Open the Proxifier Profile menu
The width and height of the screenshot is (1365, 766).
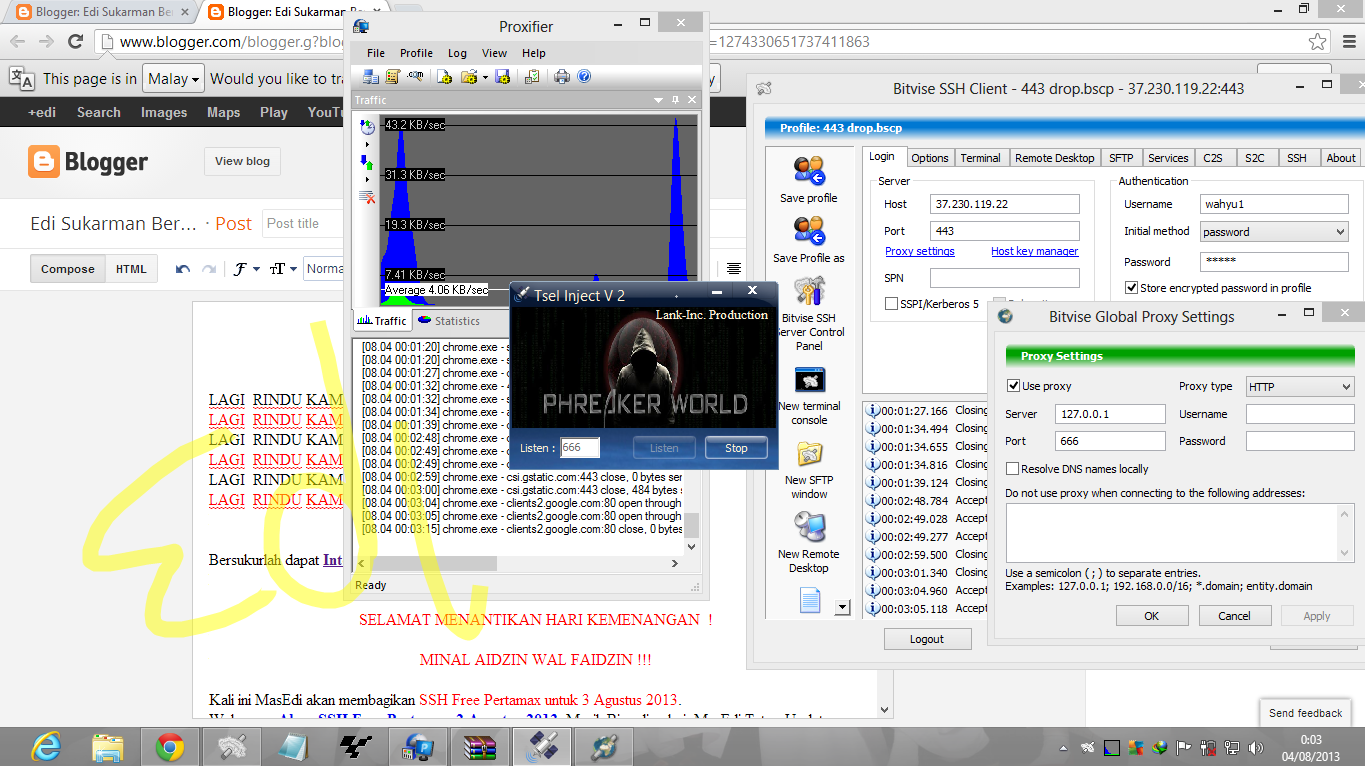[416, 53]
